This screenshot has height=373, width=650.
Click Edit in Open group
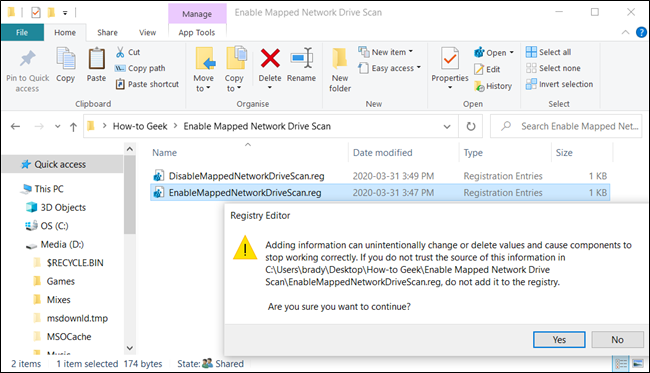487,69
